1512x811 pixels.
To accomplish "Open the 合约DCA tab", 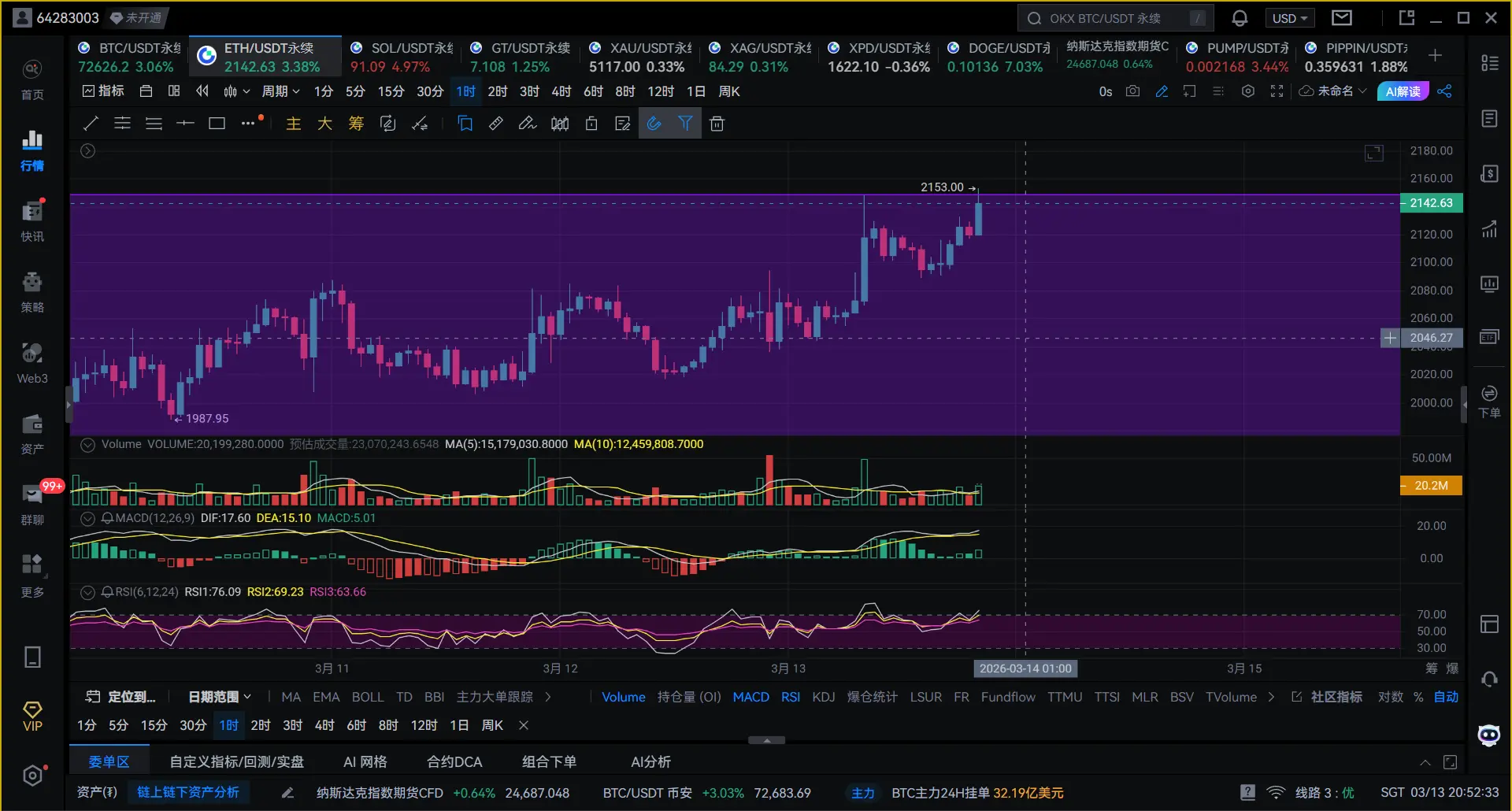I will pos(454,762).
